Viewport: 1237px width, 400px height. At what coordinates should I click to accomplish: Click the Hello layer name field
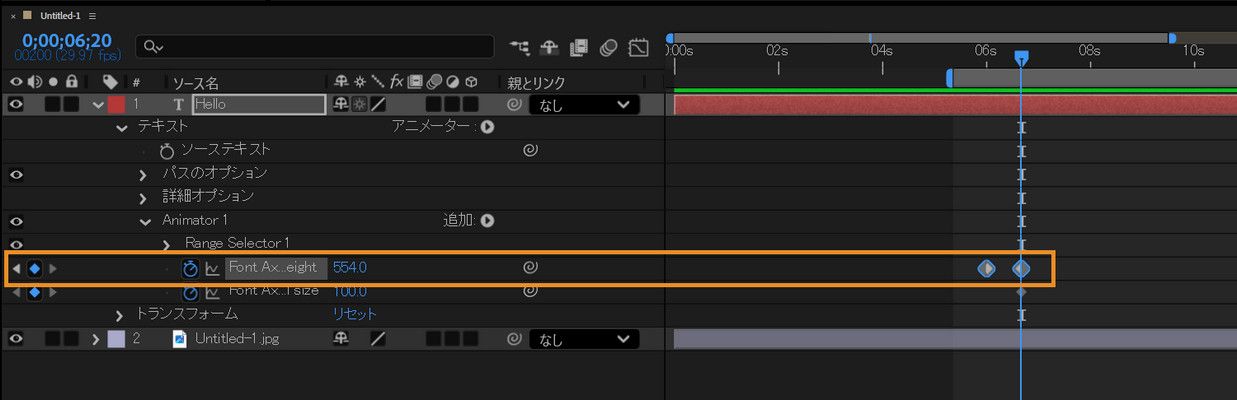[x=259, y=104]
